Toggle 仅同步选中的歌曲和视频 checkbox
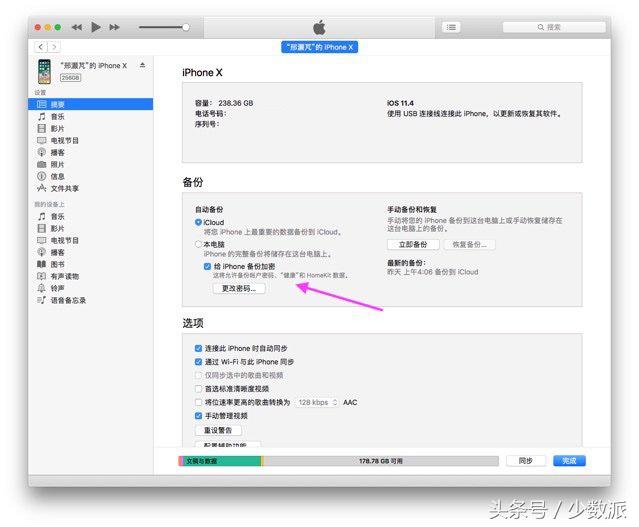This screenshot has height=527, width=639. click(x=198, y=375)
